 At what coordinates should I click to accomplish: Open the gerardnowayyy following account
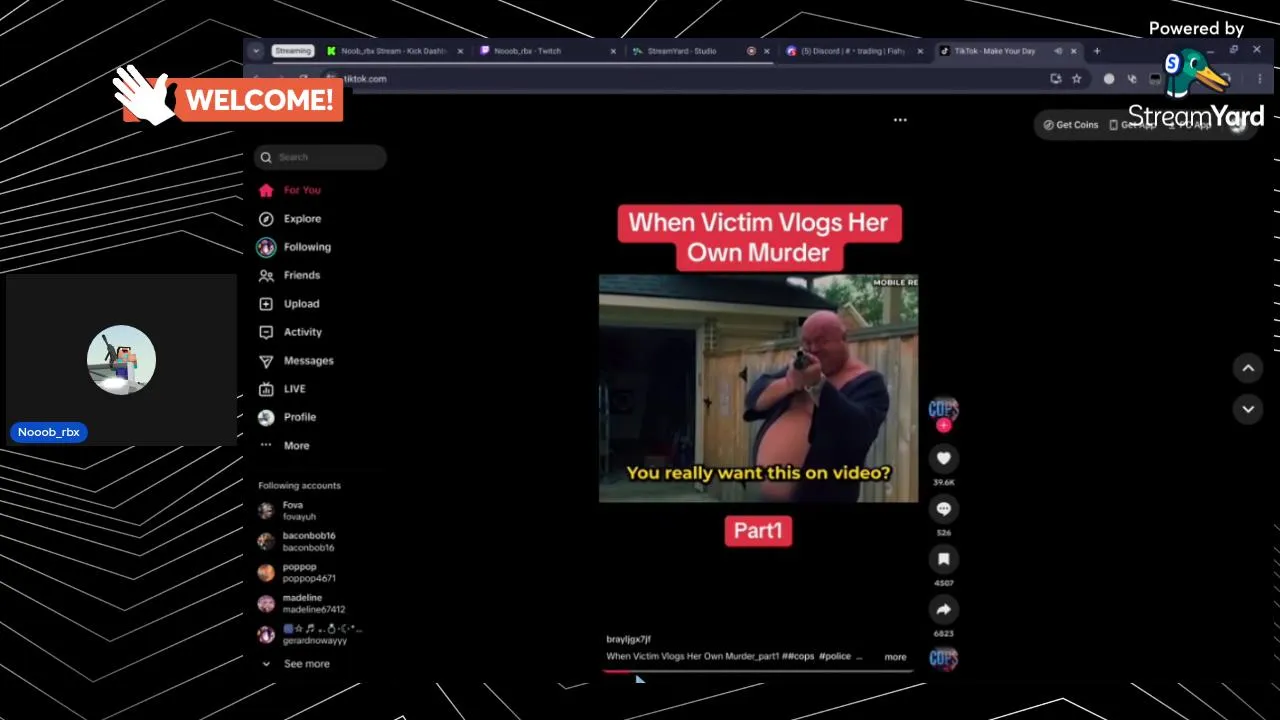[310, 635]
